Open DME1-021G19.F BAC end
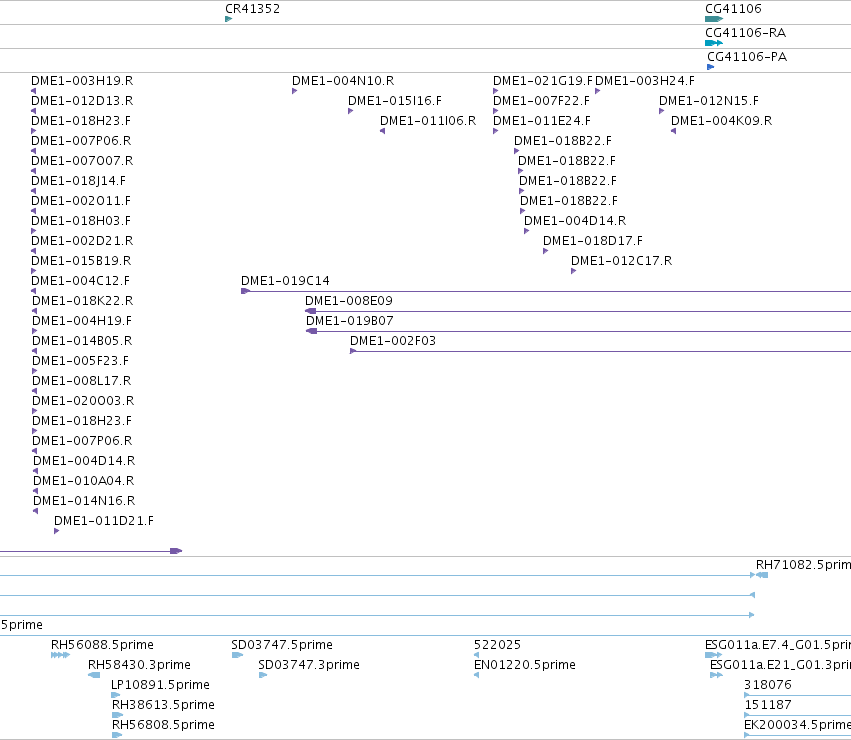The width and height of the screenshot is (851, 740). pos(543,81)
